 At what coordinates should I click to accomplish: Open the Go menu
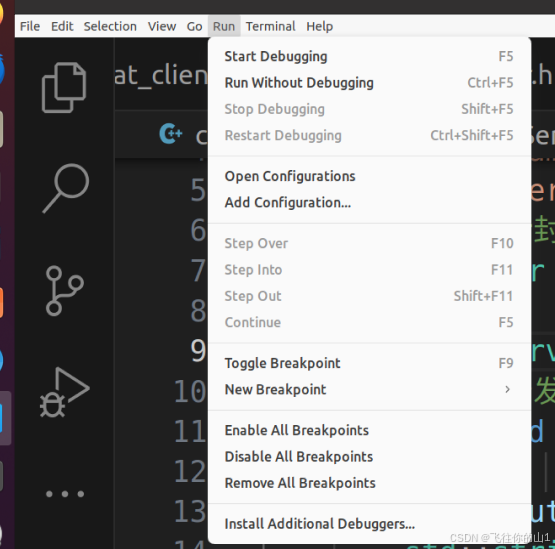(x=194, y=26)
